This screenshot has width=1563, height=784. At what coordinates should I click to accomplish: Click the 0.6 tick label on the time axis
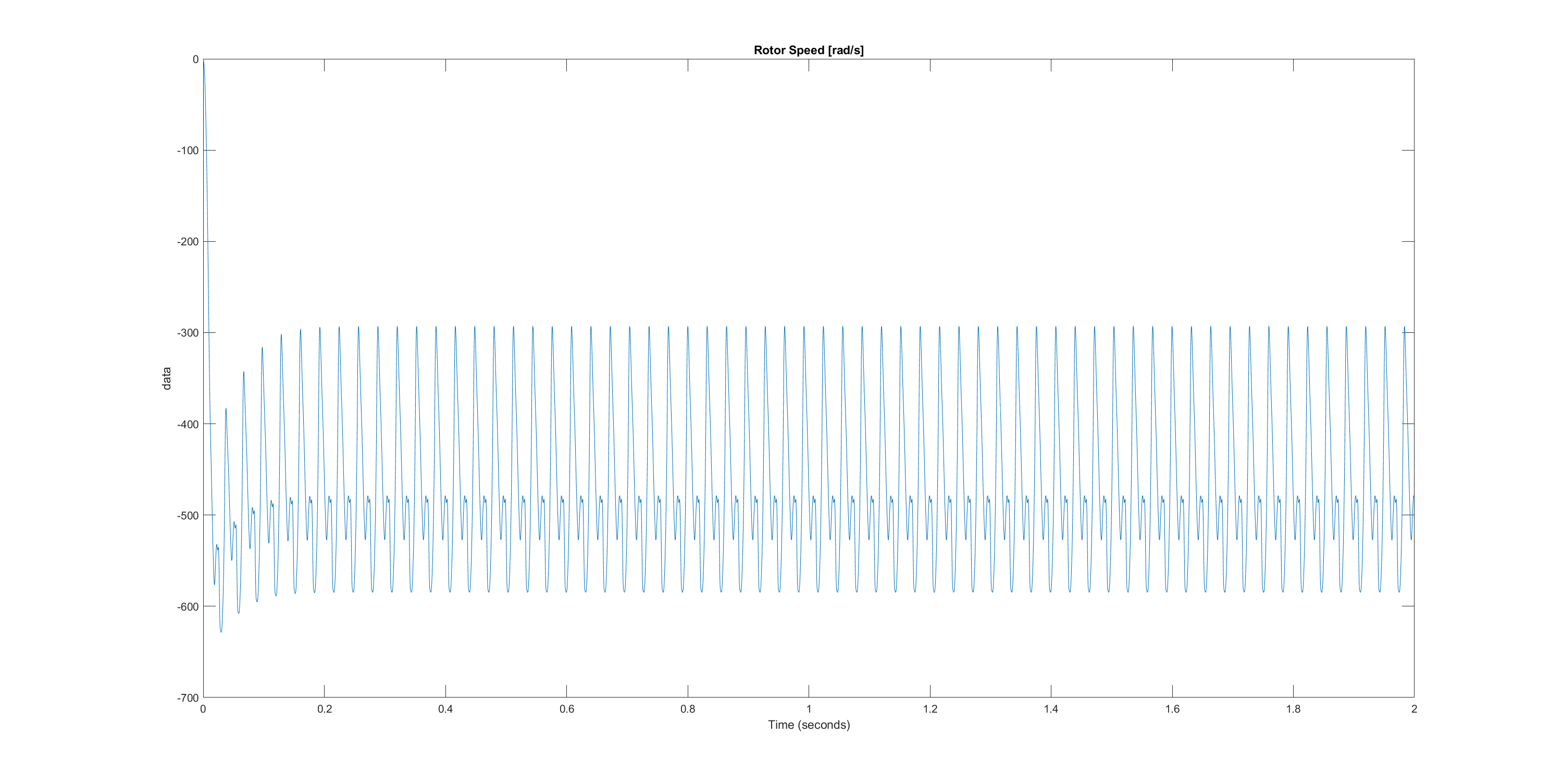pyautogui.click(x=567, y=709)
